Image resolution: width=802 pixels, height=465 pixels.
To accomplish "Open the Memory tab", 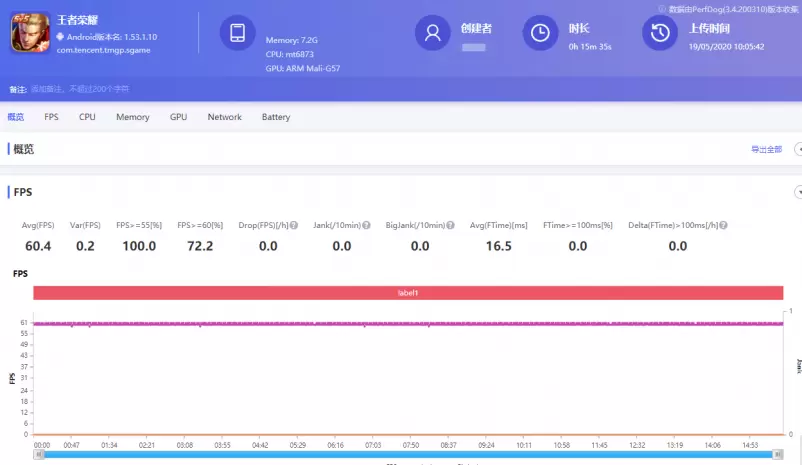I will 132,117.
